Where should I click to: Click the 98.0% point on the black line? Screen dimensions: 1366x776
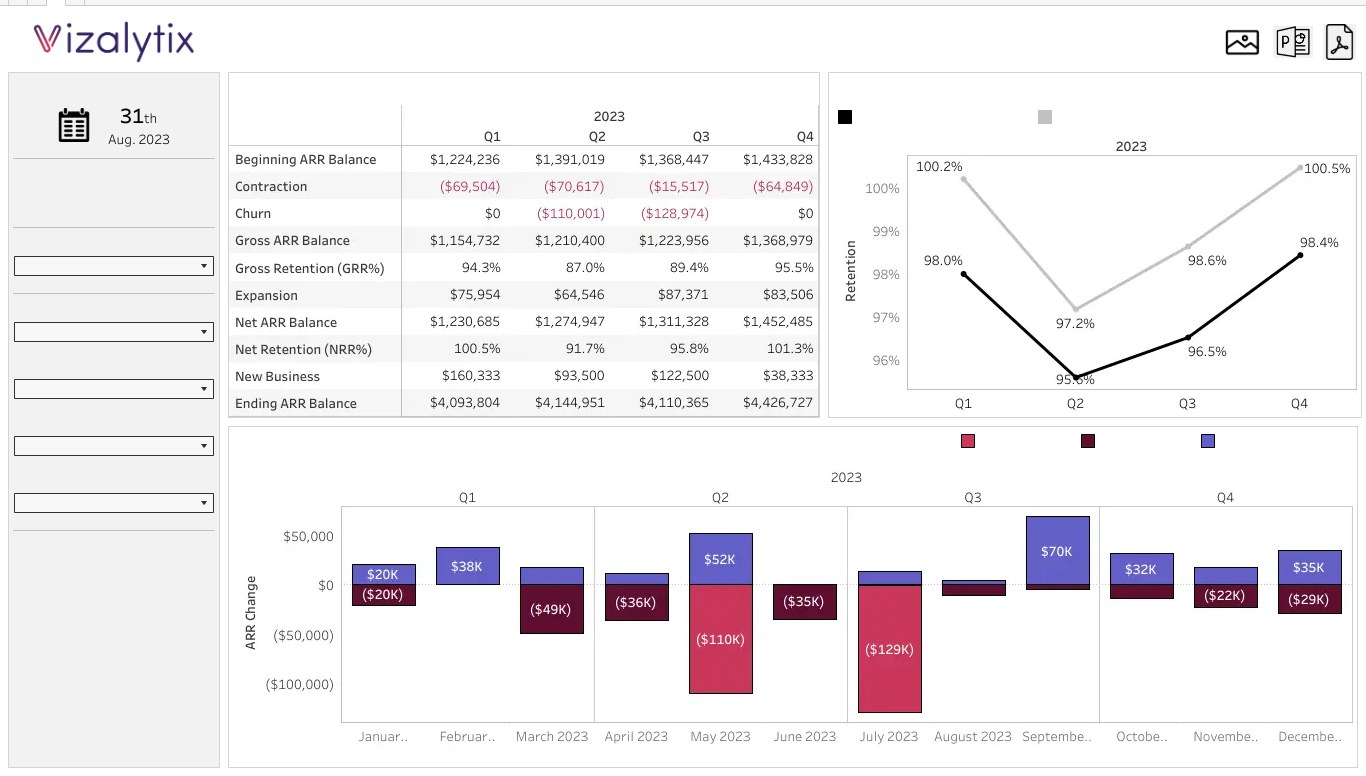963,274
